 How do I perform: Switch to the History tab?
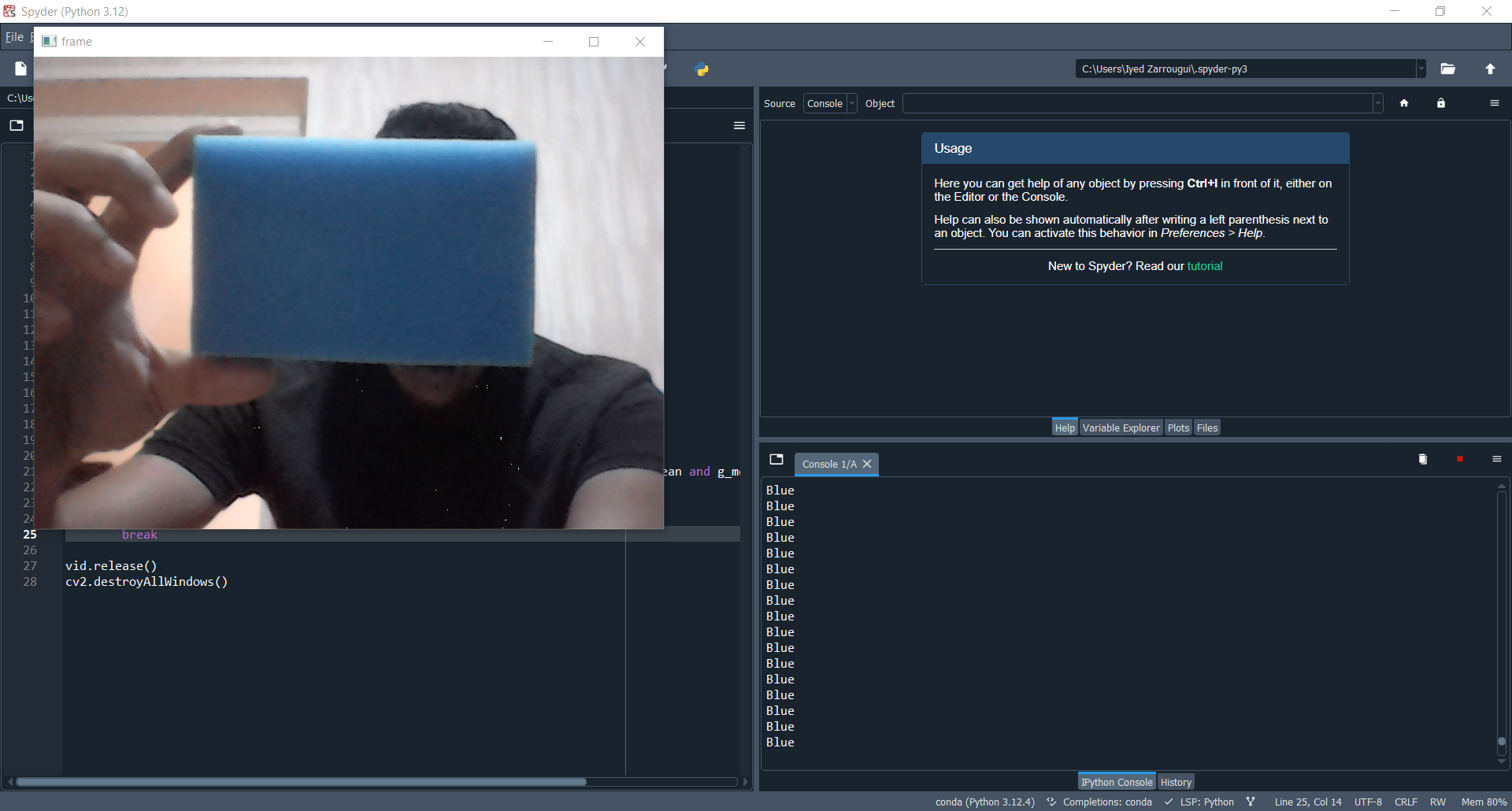click(1176, 781)
